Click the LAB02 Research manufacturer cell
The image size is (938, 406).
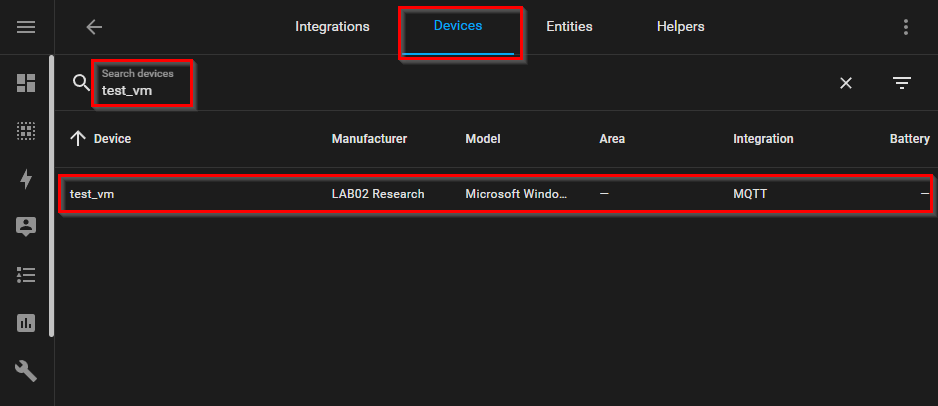378,194
